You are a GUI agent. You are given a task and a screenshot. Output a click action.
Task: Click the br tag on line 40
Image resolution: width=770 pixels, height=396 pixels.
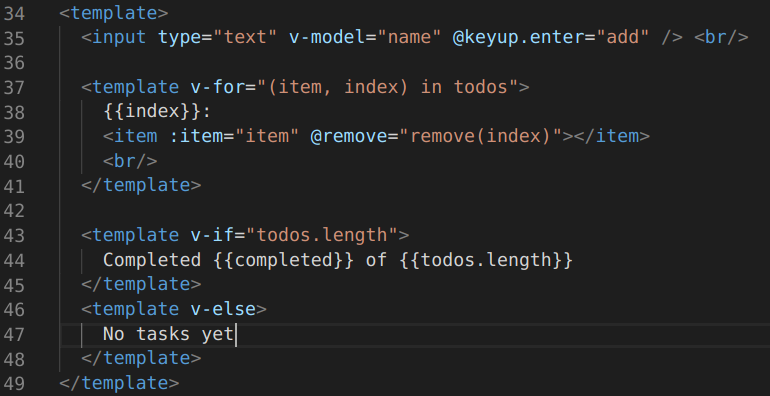[130, 161]
